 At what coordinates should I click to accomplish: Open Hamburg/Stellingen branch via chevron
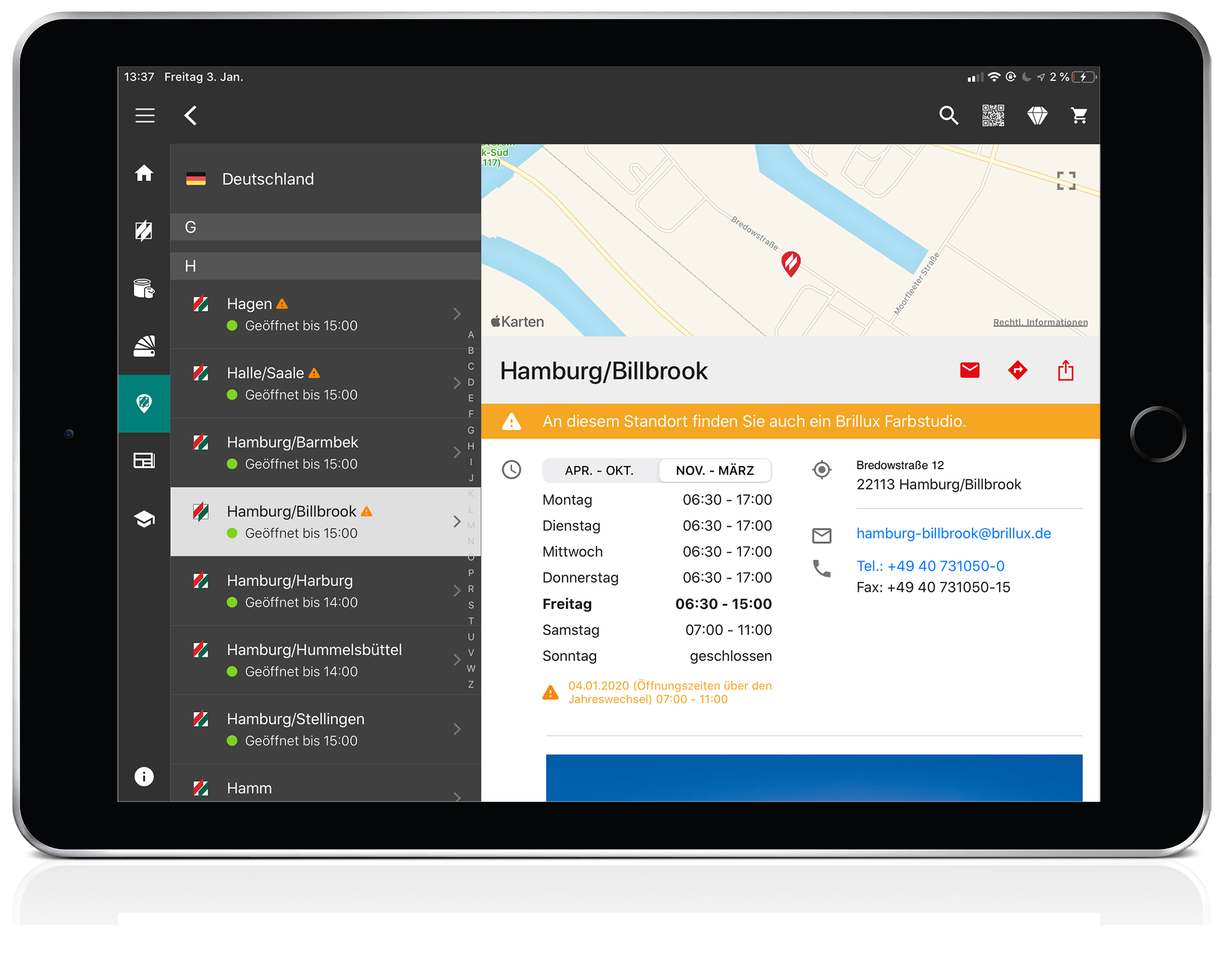[457, 729]
